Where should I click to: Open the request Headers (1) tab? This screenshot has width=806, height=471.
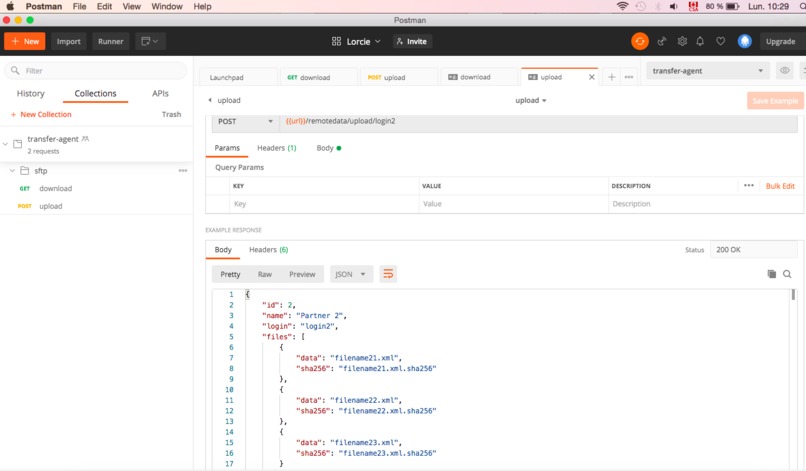(x=277, y=148)
